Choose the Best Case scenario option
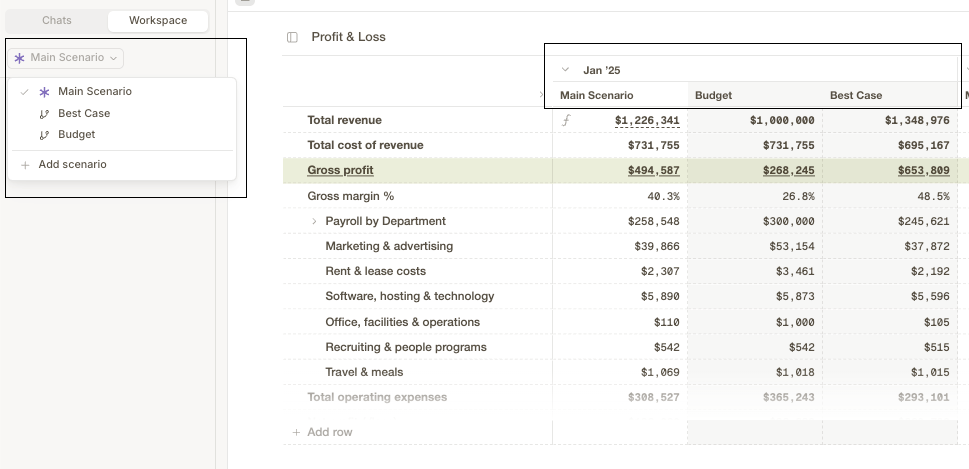 (122, 113)
